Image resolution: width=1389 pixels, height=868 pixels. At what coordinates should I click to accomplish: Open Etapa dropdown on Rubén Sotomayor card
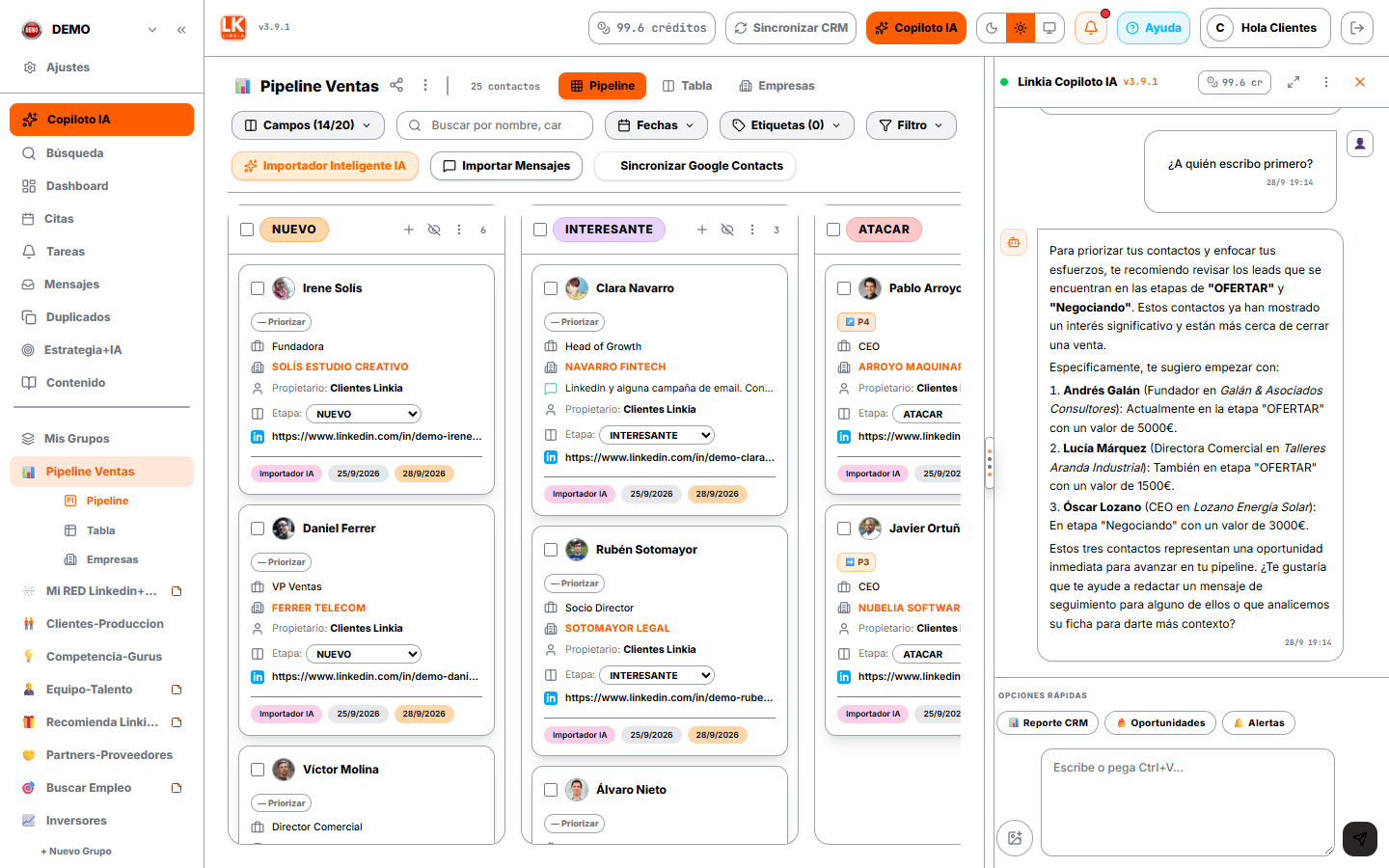coord(657,675)
